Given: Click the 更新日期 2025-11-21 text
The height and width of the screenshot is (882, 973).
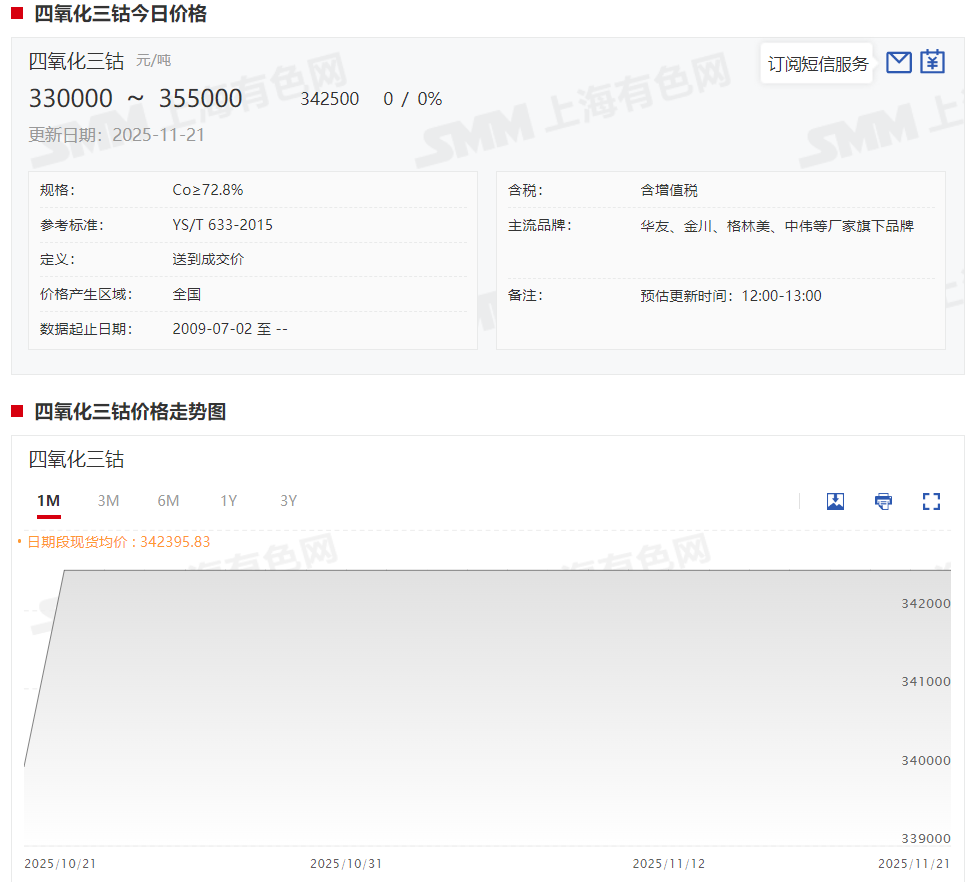Looking at the screenshot, I should pos(116,135).
